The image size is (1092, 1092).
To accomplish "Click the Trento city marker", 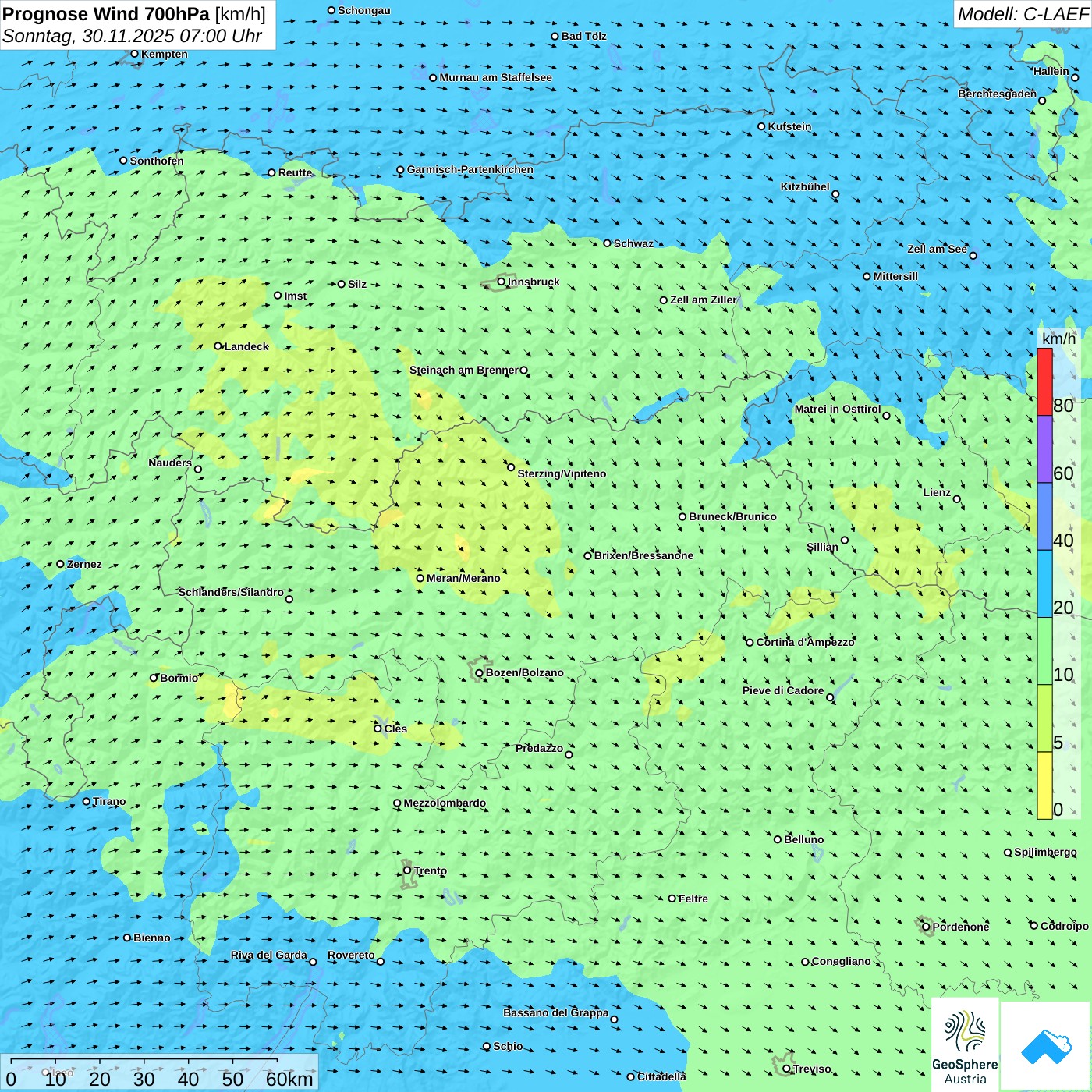I will point(407,870).
